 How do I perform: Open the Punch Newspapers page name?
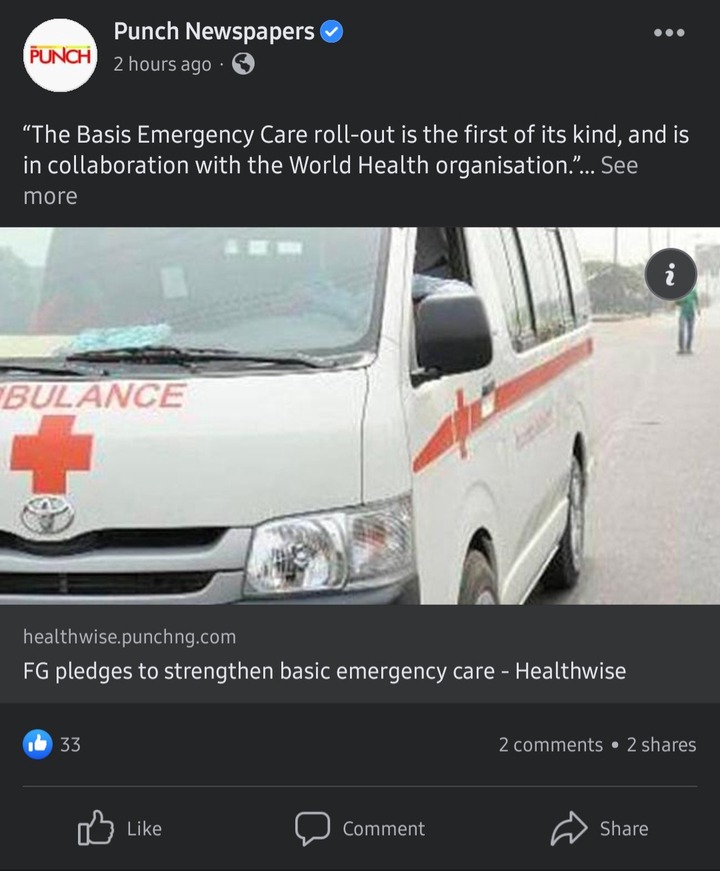pos(214,32)
